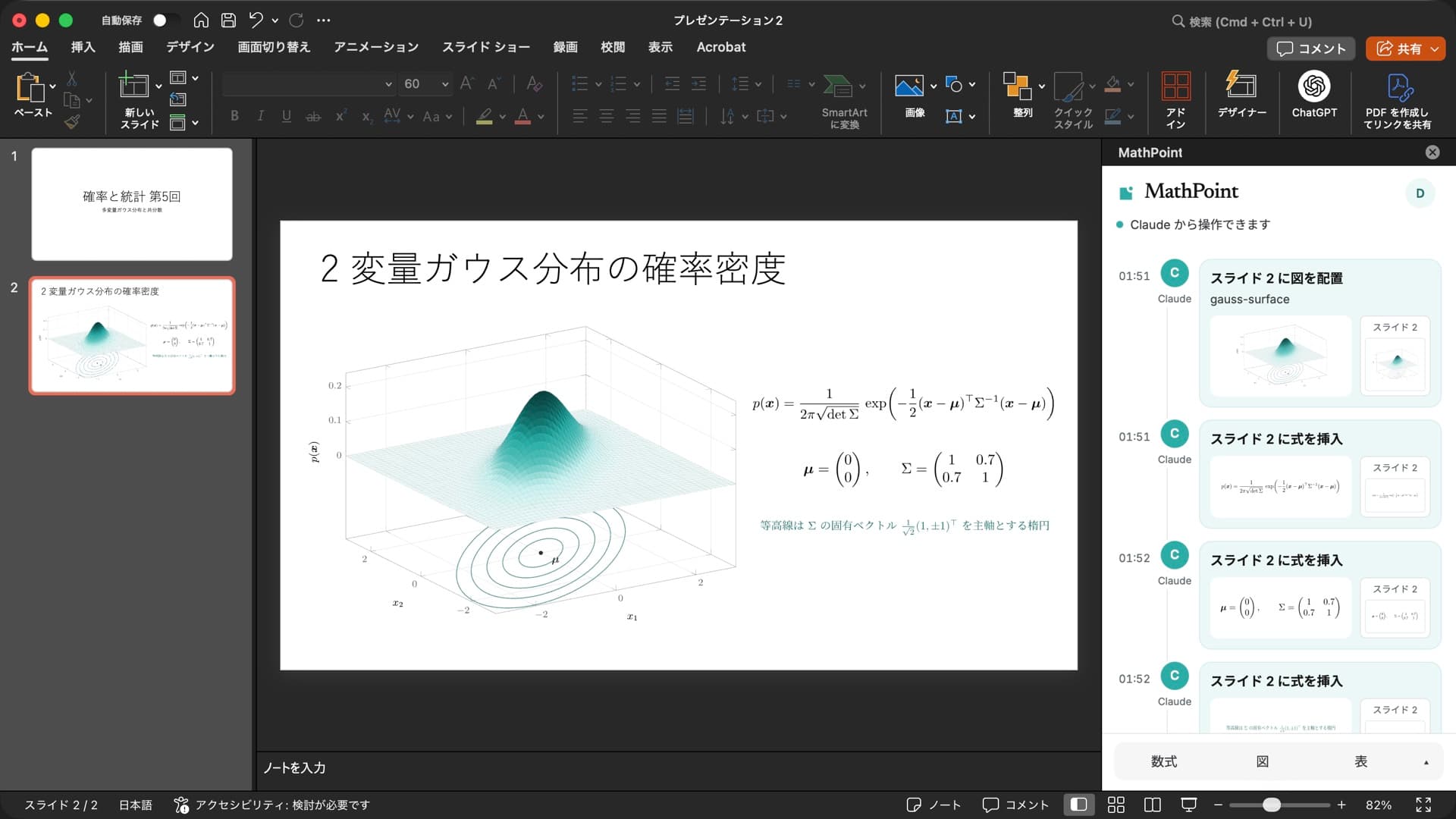Click the zoom slider handle
The image size is (1456, 819).
pyautogui.click(x=1272, y=805)
